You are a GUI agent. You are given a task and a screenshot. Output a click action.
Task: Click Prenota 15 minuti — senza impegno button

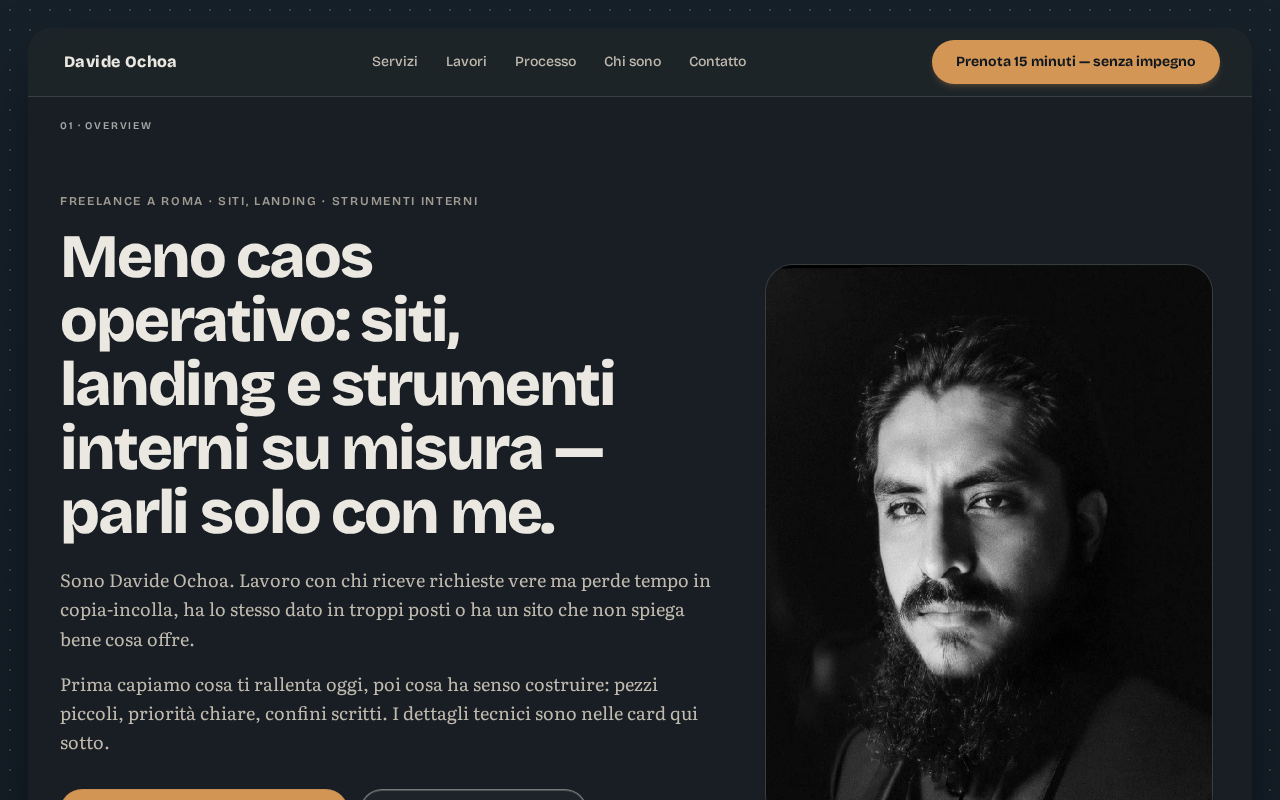tap(1076, 62)
